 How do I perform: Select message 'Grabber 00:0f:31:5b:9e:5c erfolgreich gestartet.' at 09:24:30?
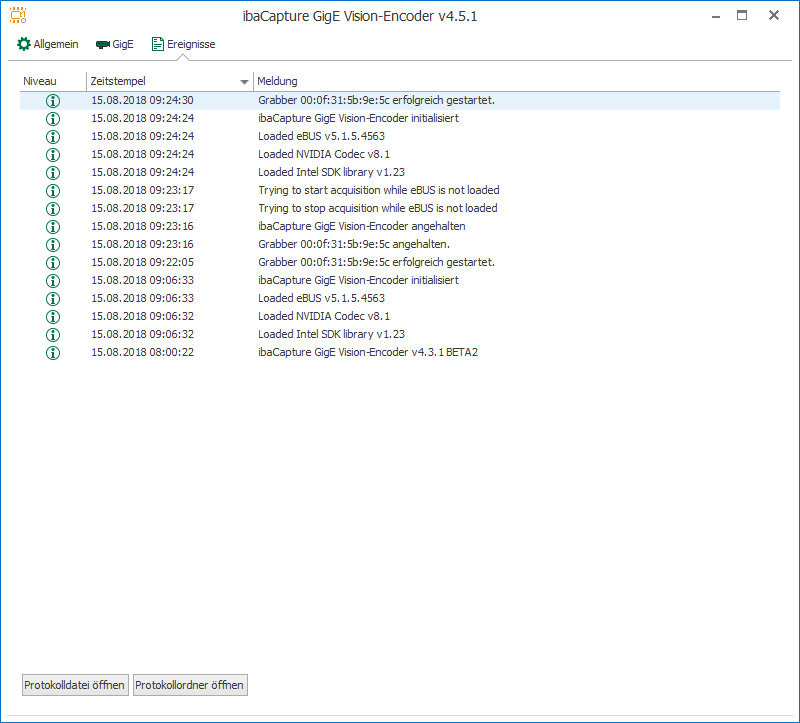[377, 100]
